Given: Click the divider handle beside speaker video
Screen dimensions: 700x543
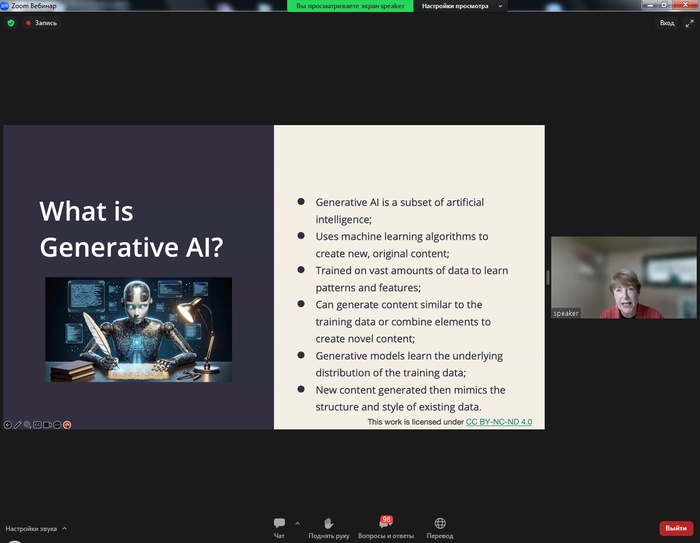Looking at the screenshot, I should coord(547,277).
